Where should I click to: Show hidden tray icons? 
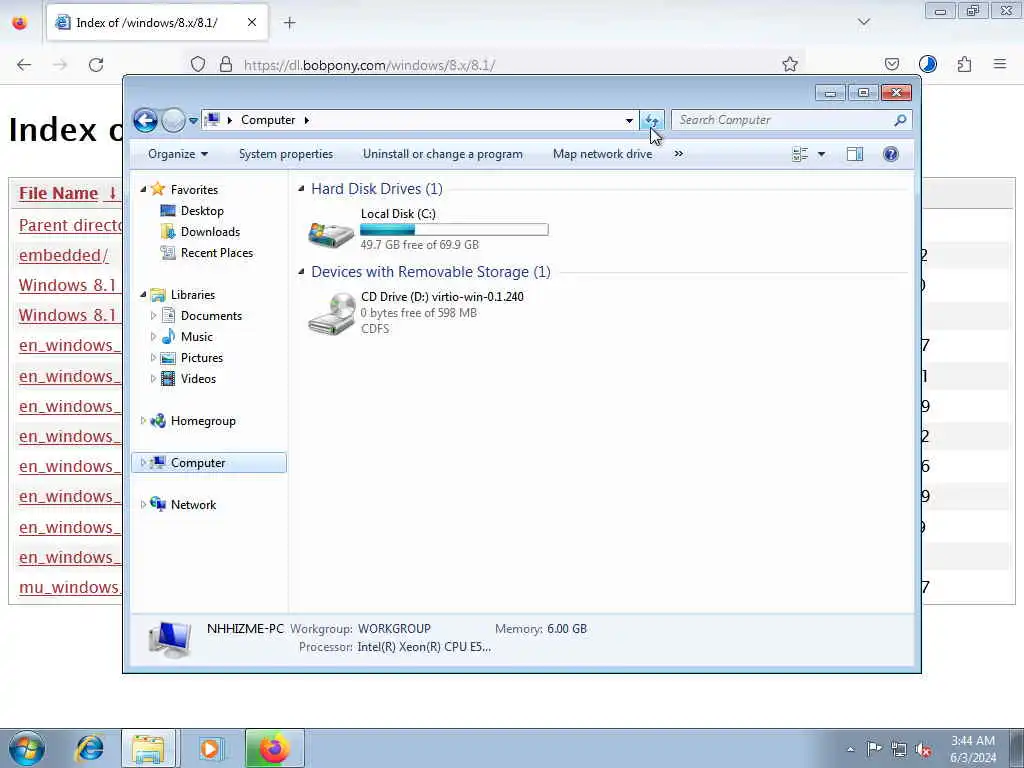(850, 750)
